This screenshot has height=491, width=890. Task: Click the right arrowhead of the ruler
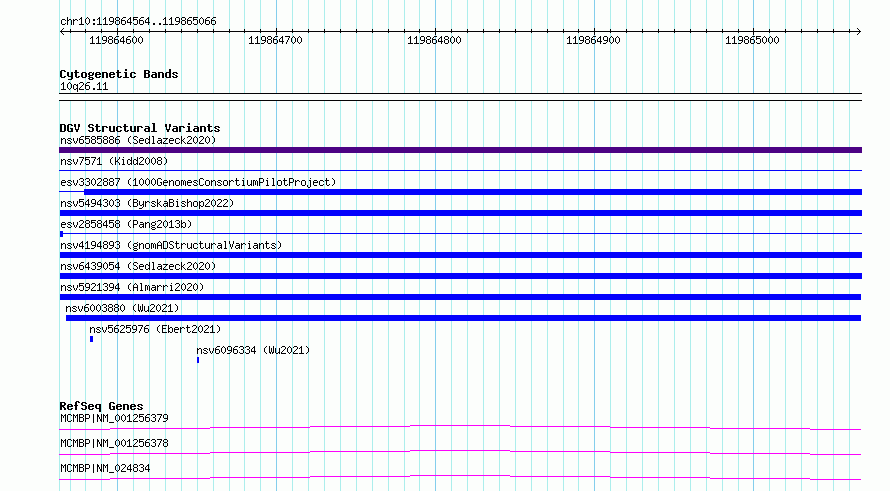(x=858, y=31)
